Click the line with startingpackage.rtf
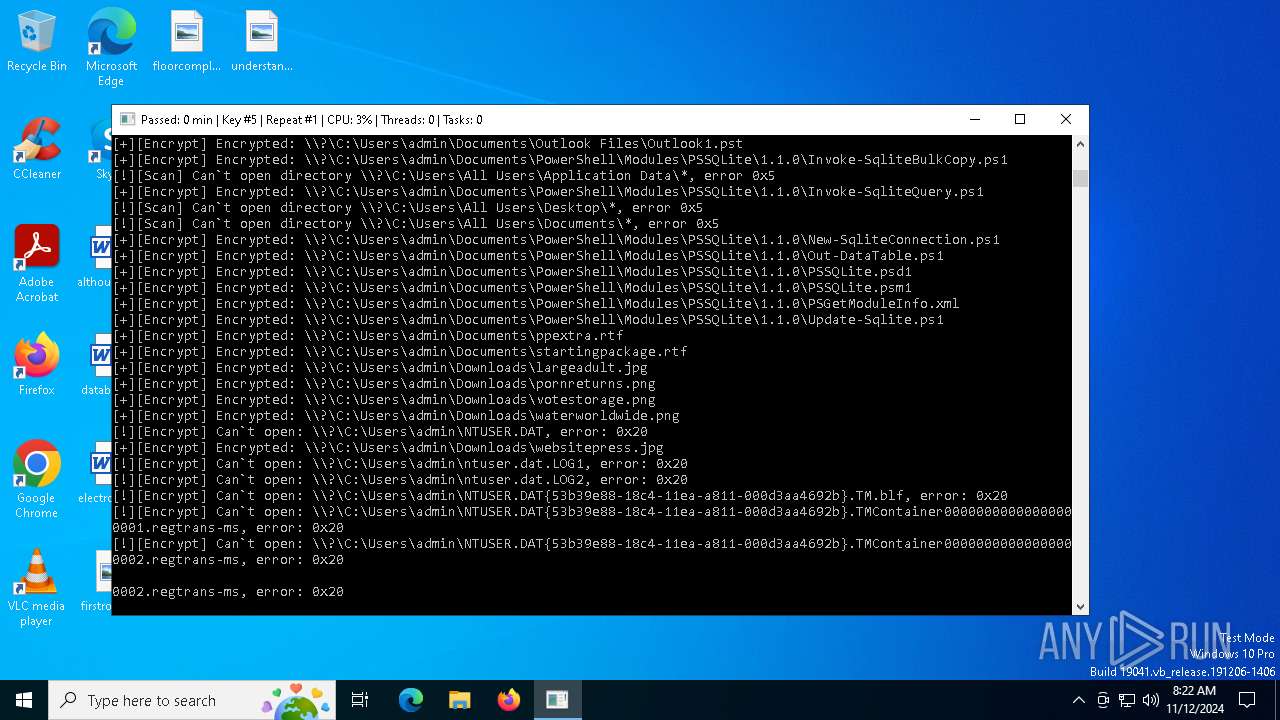Viewport: 1280px width, 720px height. tap(400, 352)
